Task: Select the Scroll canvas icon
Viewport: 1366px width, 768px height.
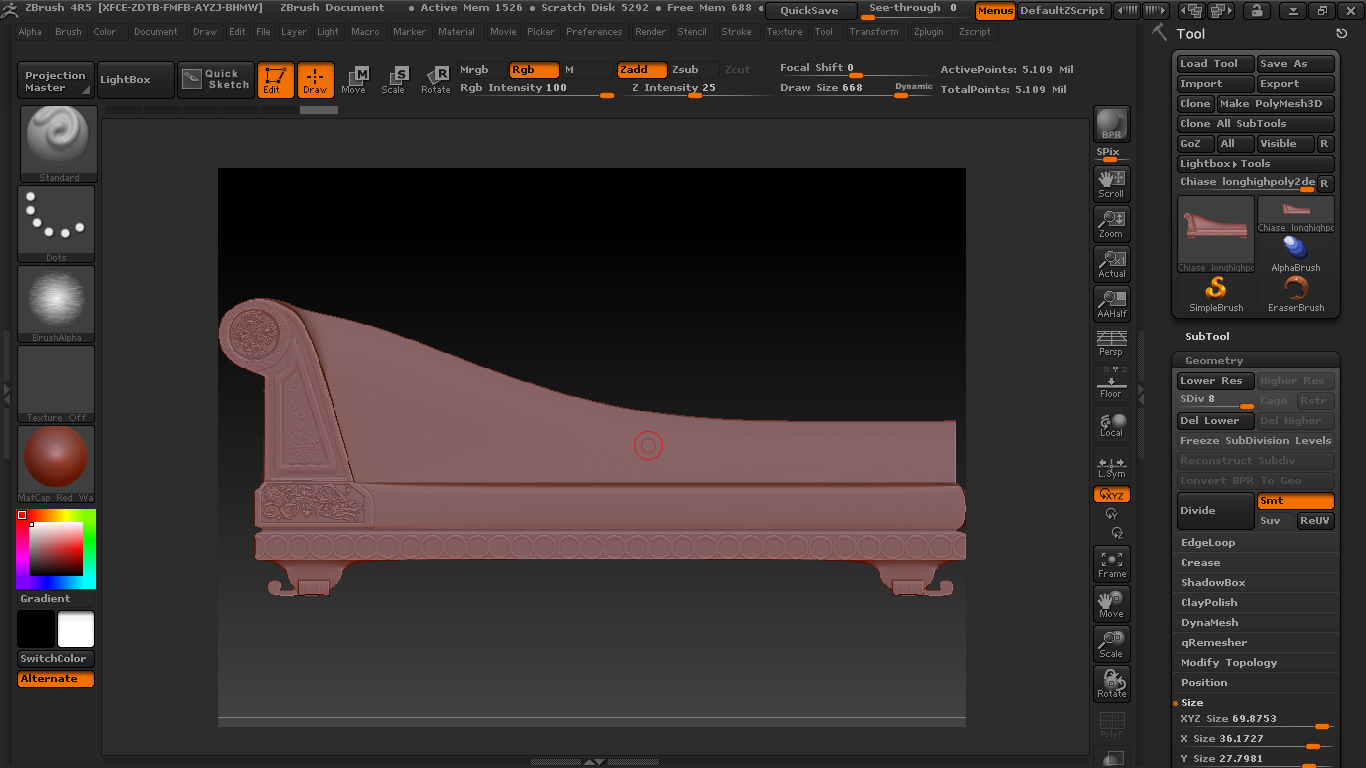Action: pos(1111,183)
